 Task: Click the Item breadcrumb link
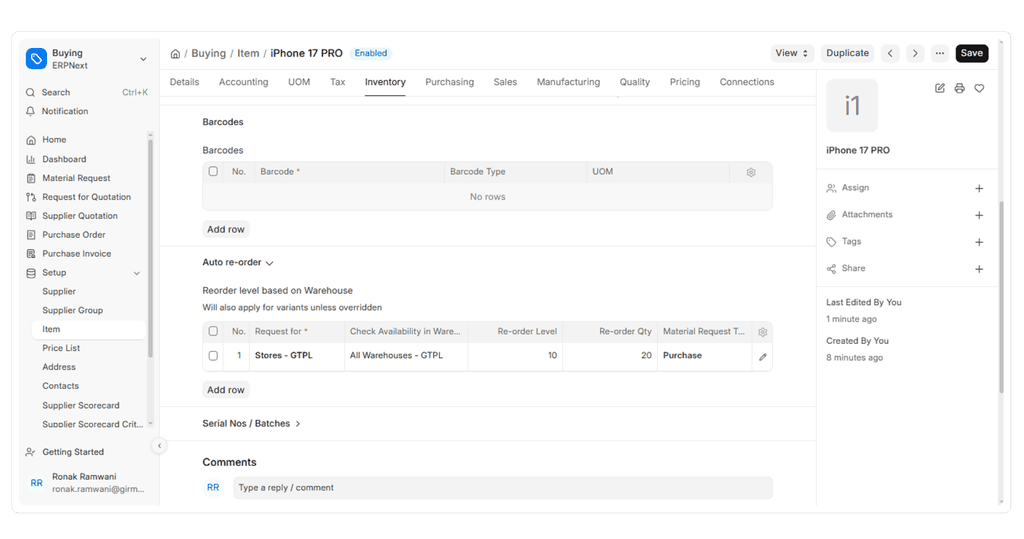(x=248, y=54)
